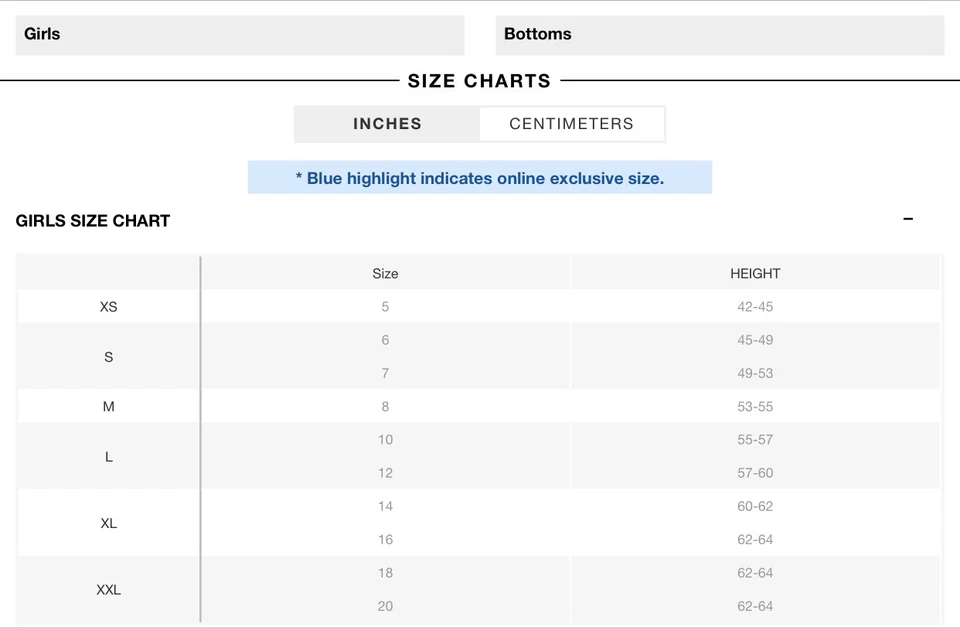Collapse the Girls Size Chart section
Image resolution: width=960 pixels, height=627 pixels.
click(908, 220)
